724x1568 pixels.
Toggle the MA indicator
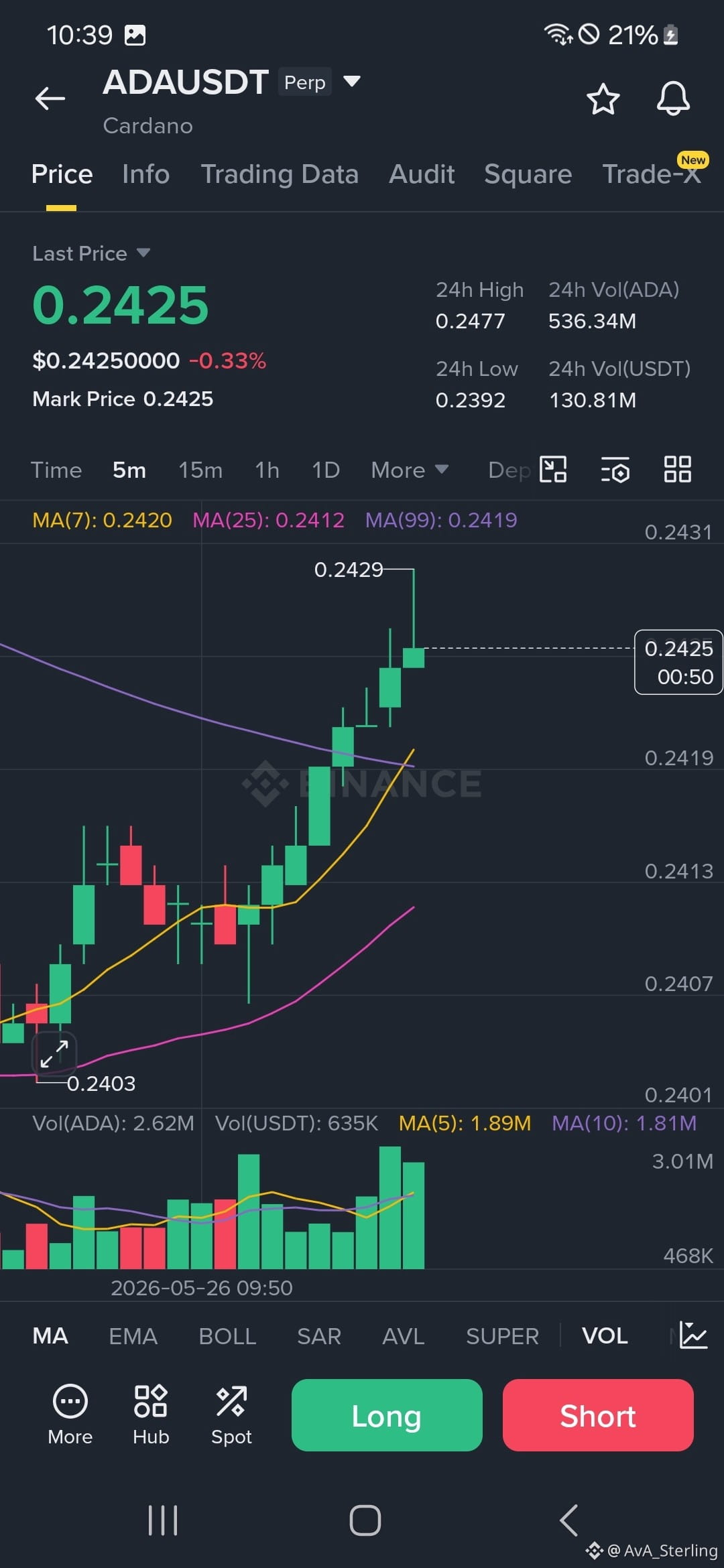(x=50, y=1336)
